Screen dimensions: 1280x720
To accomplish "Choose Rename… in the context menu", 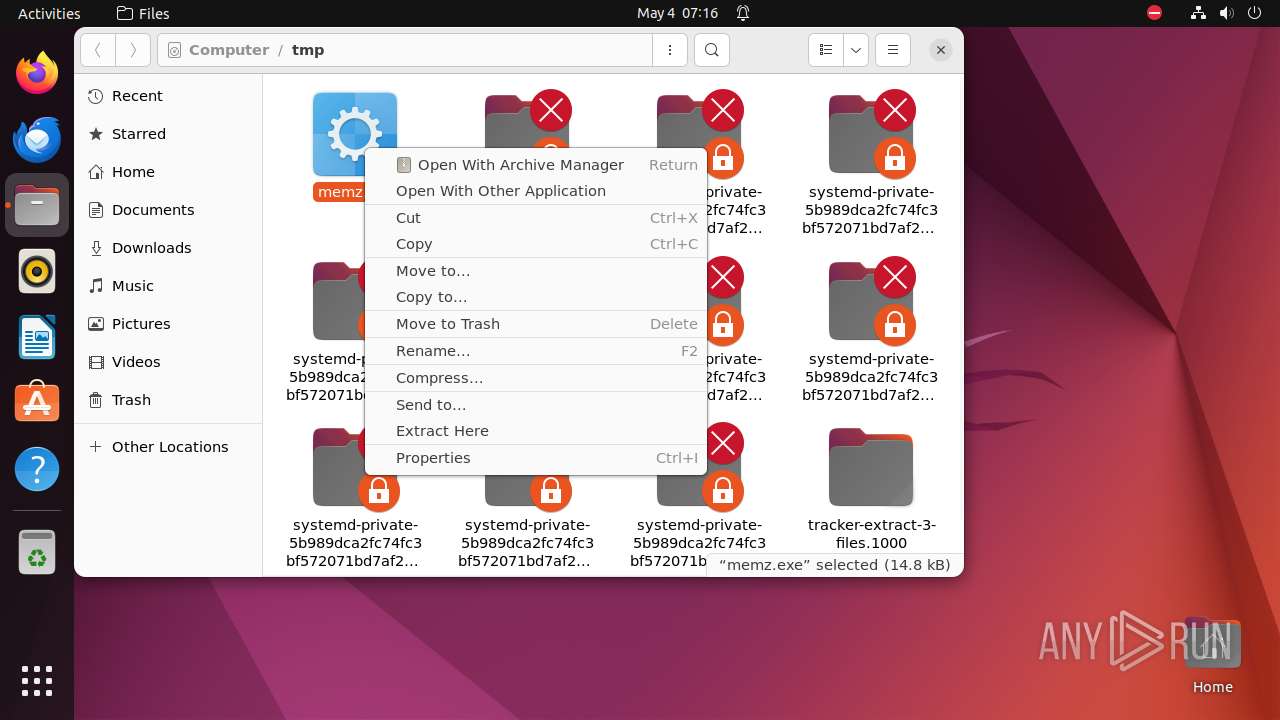I will coord(537,351).
